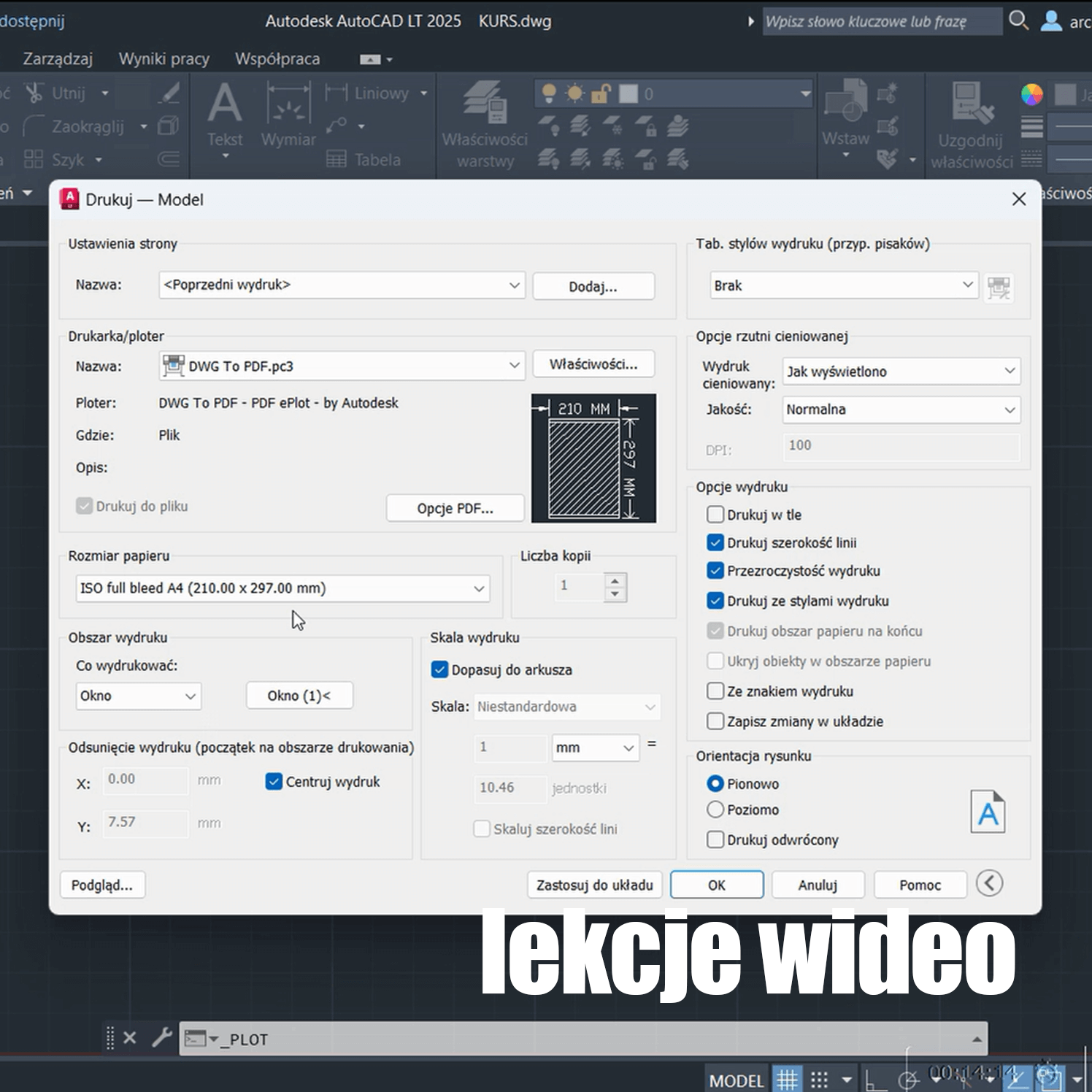Click the Podgląd... preview button

(102, 885)
